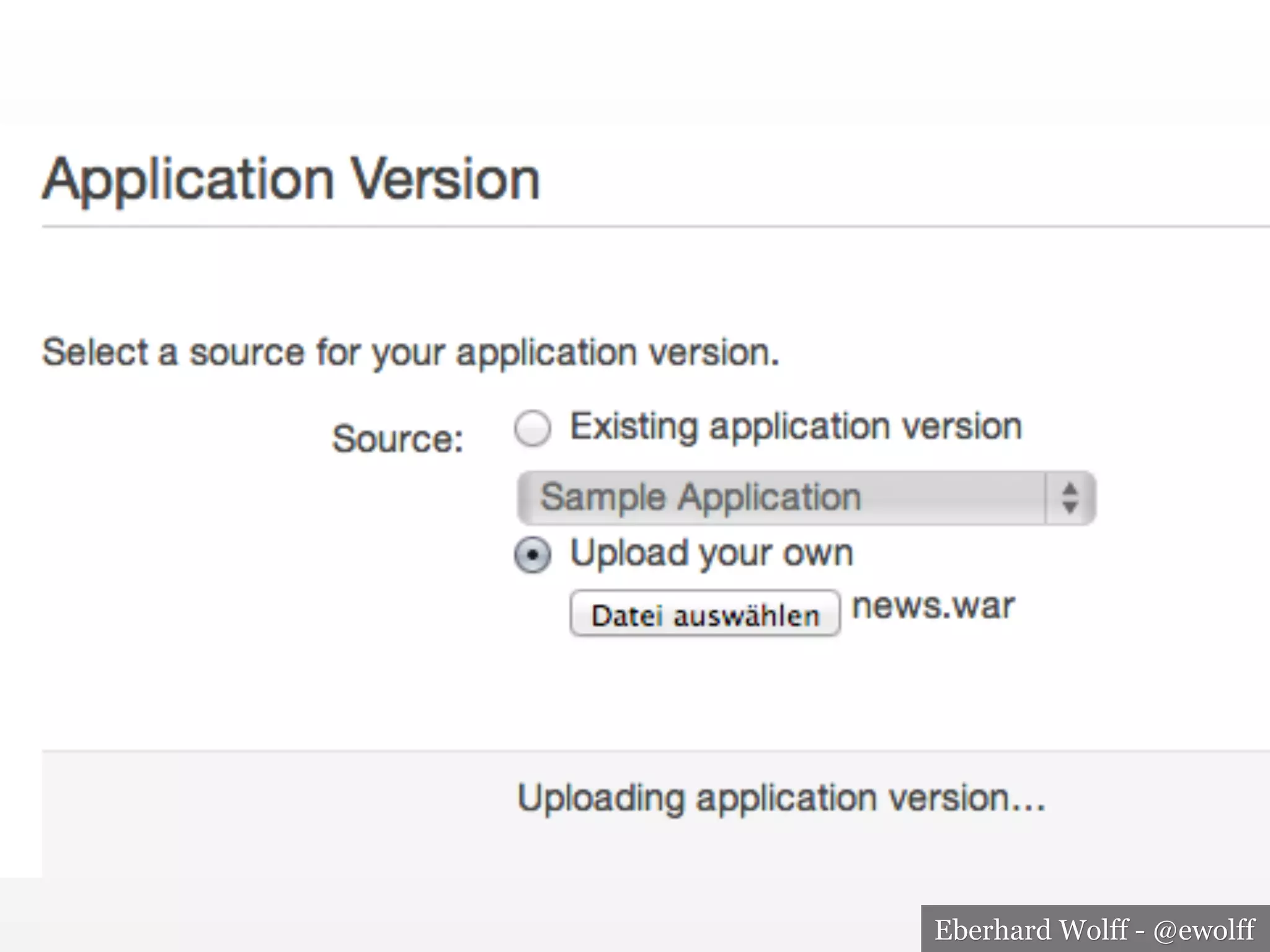Click the 'Existing application version' label text

[796, 427]
